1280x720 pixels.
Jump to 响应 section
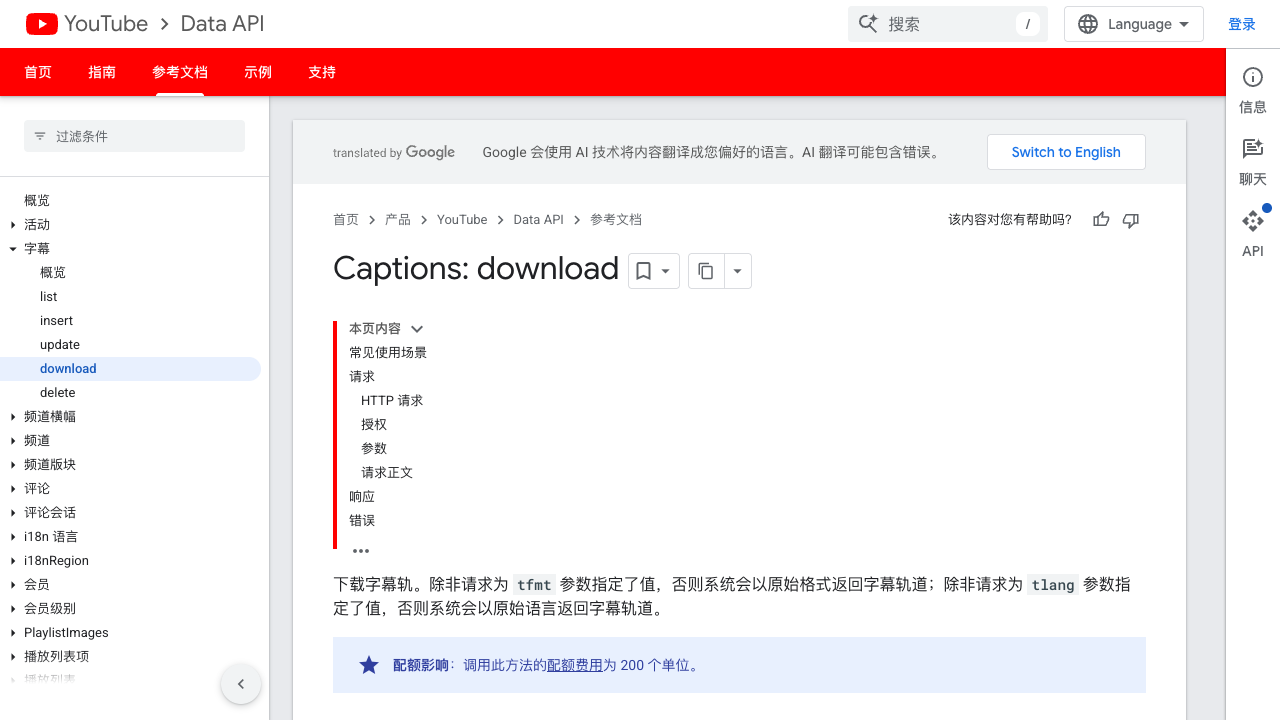pos(362,497)
